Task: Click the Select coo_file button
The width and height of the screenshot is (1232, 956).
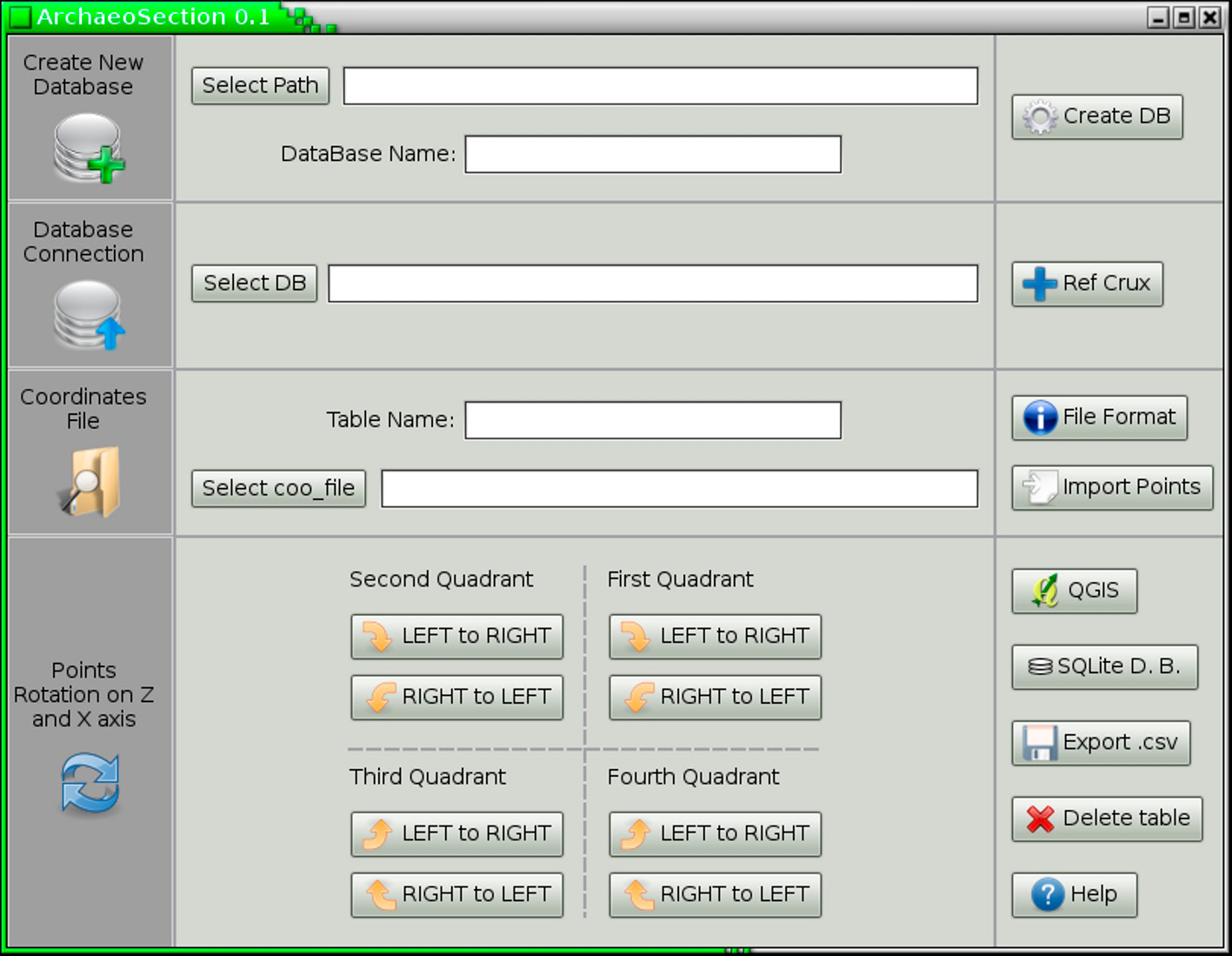Action: 279,489
